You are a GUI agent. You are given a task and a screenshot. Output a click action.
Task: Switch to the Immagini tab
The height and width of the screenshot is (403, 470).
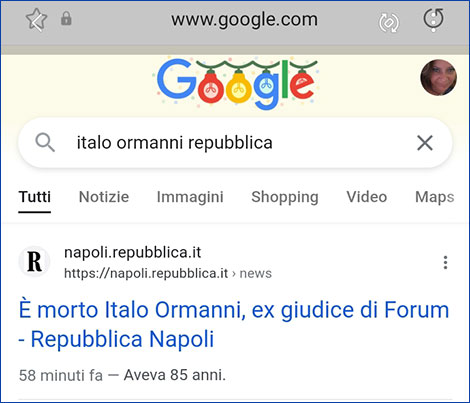point(190,197)
